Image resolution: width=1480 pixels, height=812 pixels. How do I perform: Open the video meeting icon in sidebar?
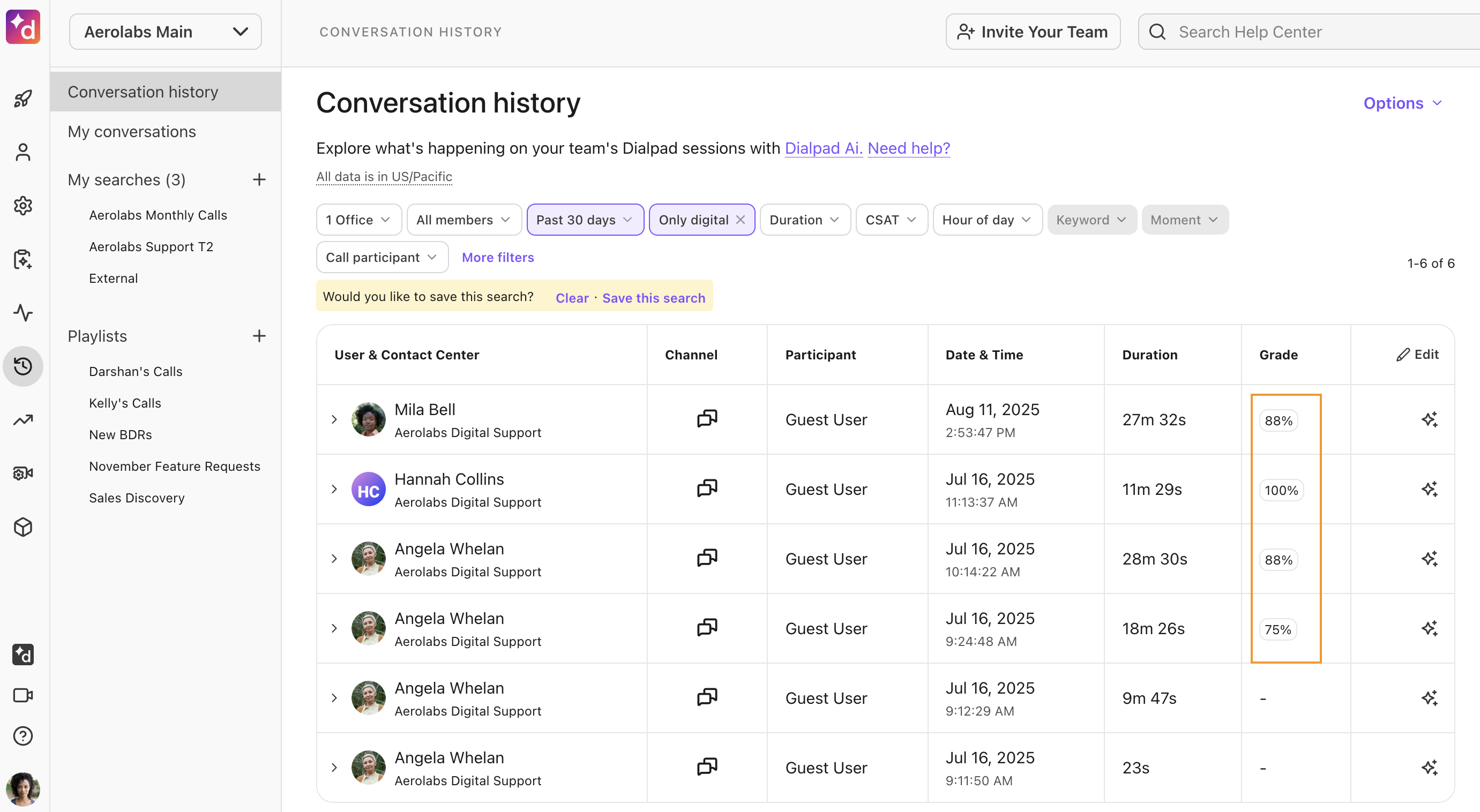[x=23, y=695]
